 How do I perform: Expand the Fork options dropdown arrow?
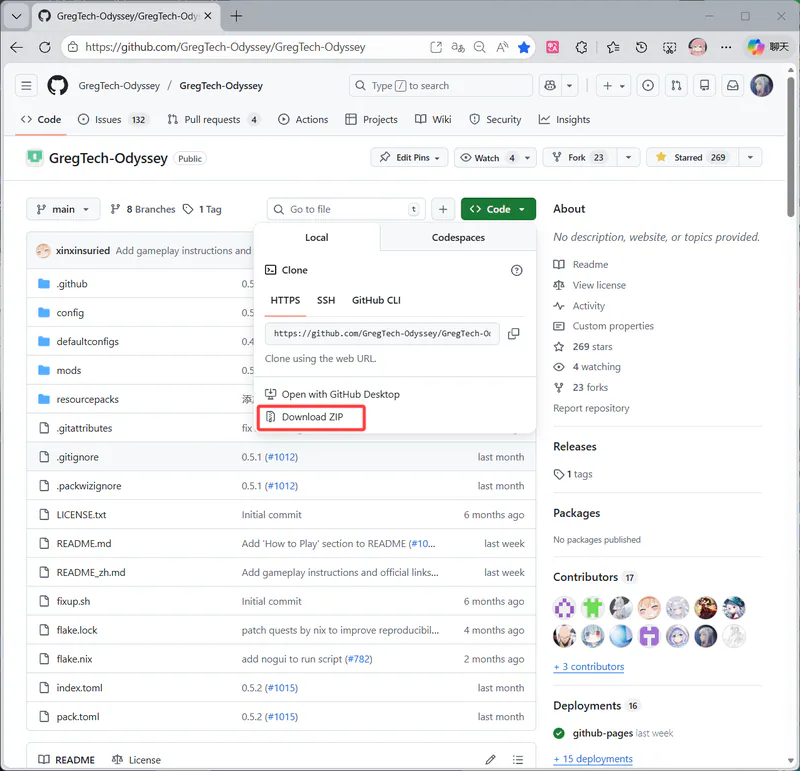[x=629, y=158]
